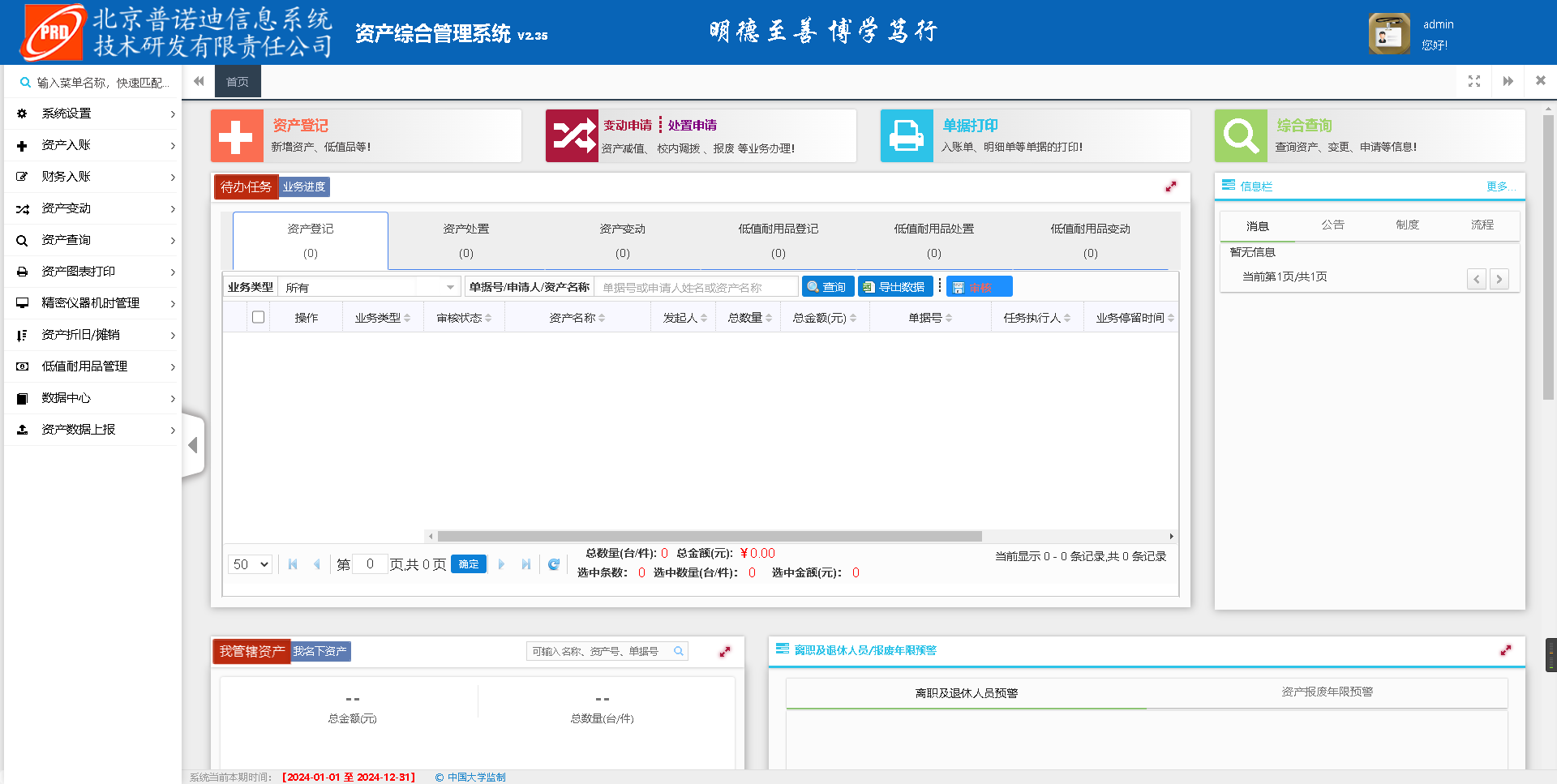The height and width of the screenshot is (784, 1557).
Task: Click the 查询 search button
Action: tap(827, 287)
